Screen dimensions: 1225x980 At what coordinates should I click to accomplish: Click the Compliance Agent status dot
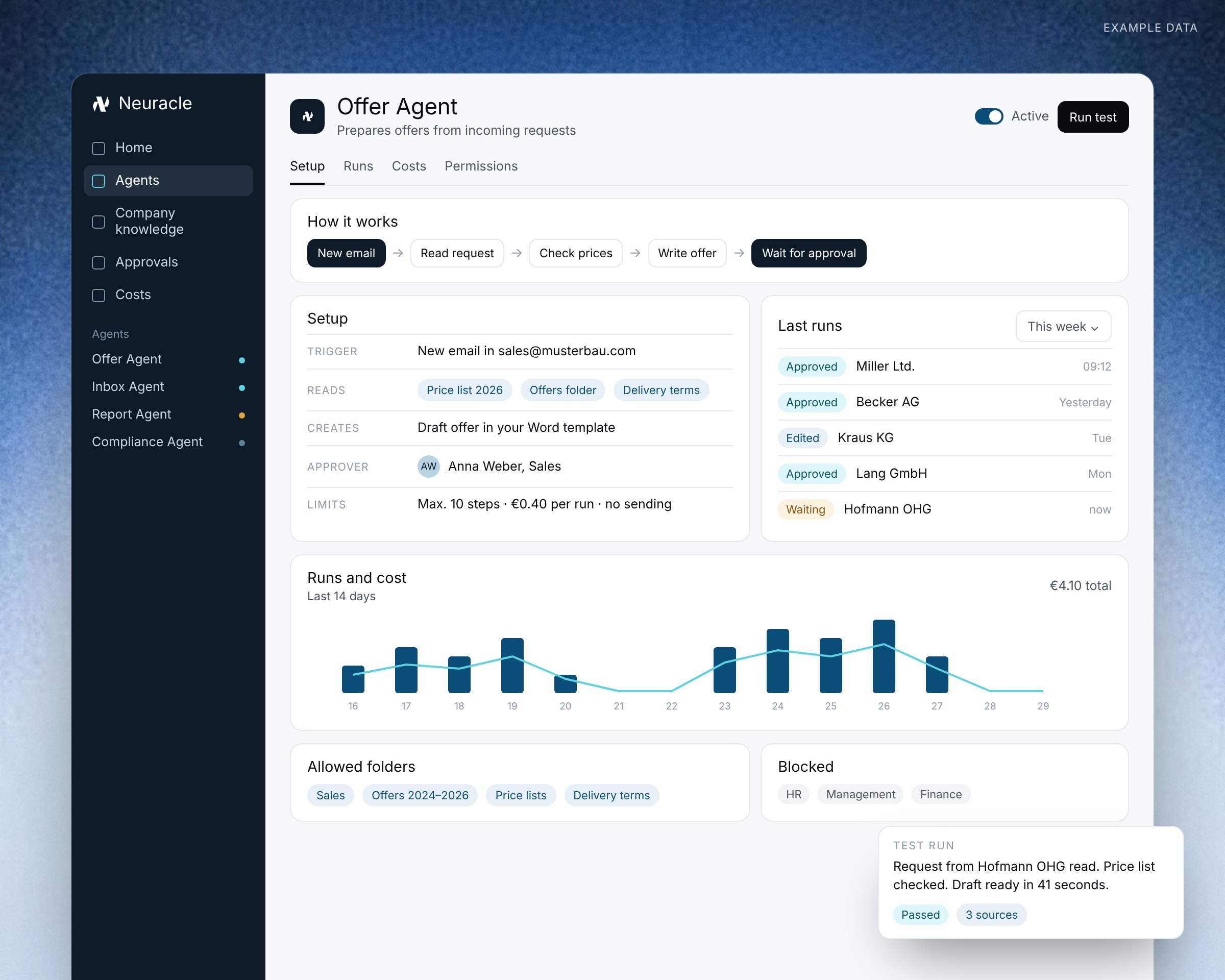(x=241, y=443)
